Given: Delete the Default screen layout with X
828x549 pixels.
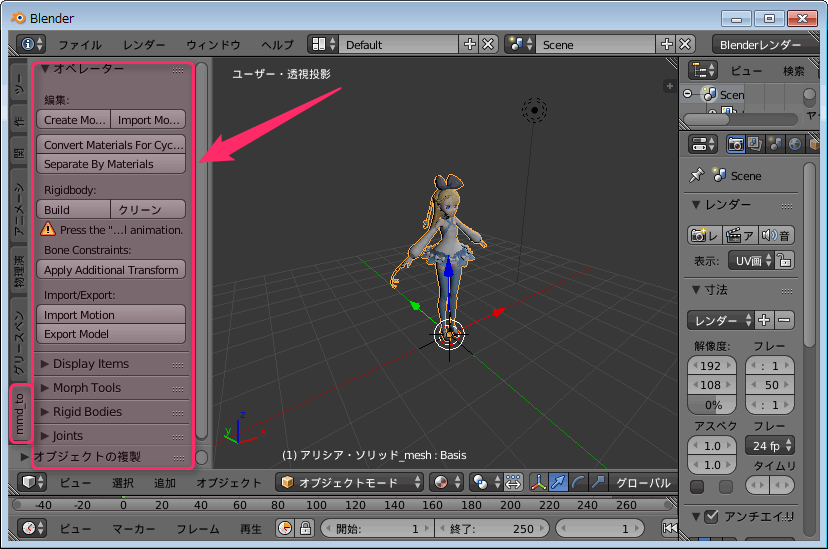Looking at the screenshot, I should pyautogui.click(x=488, y=44).
